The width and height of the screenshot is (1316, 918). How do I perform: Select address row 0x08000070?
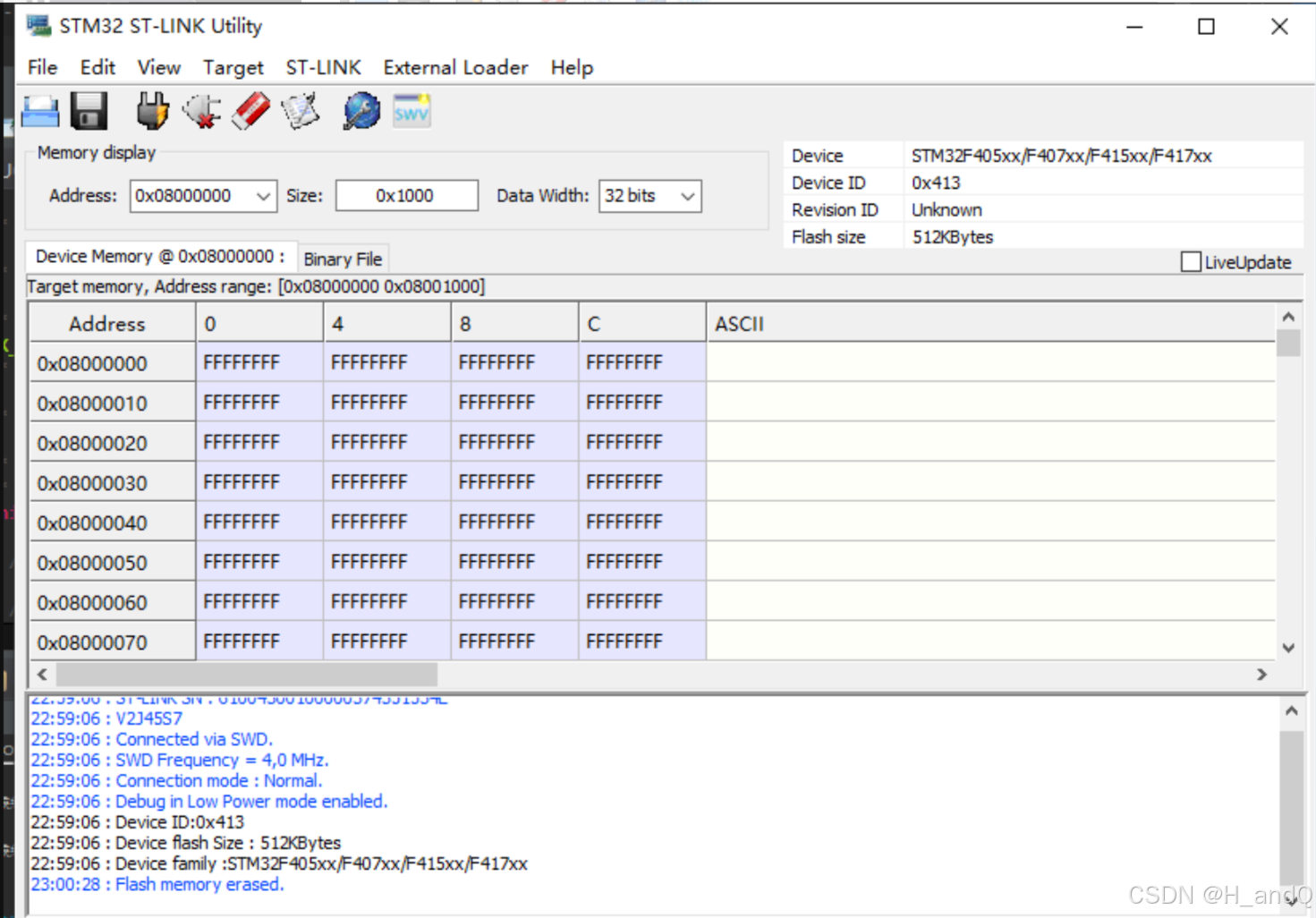pos(112,642)
